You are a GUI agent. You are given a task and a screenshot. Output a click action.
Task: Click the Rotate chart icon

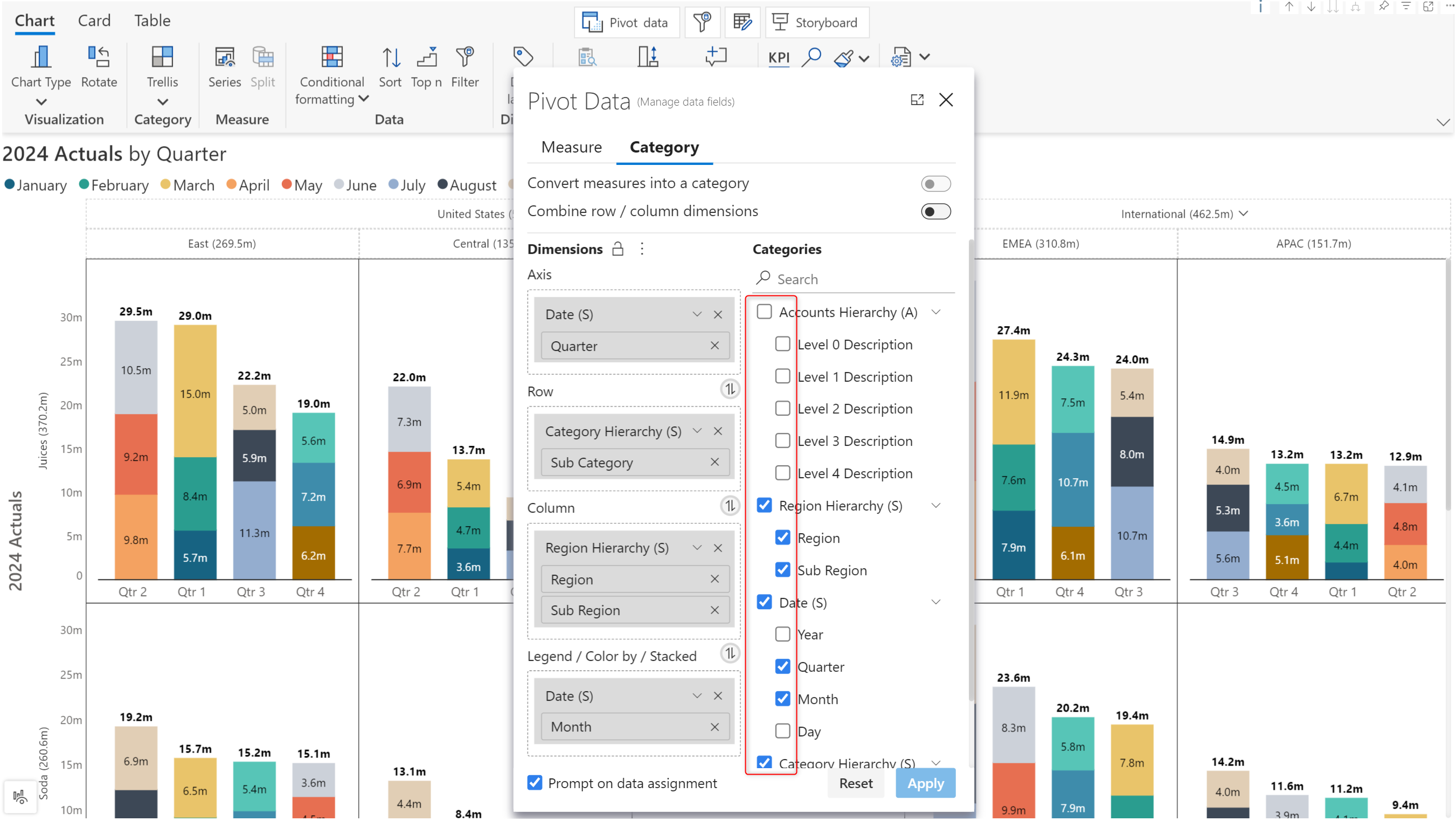coord(99,57)
